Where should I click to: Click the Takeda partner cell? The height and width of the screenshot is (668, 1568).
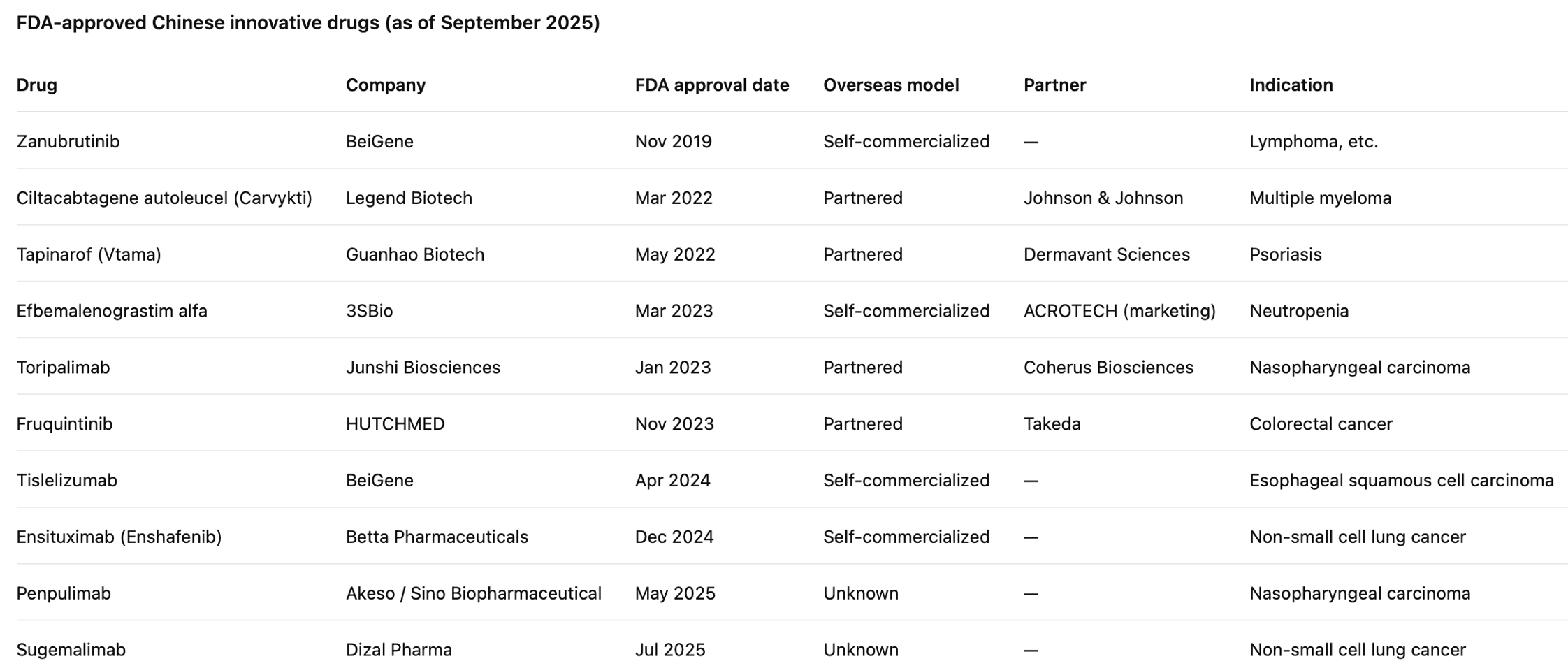(1052, 424)
